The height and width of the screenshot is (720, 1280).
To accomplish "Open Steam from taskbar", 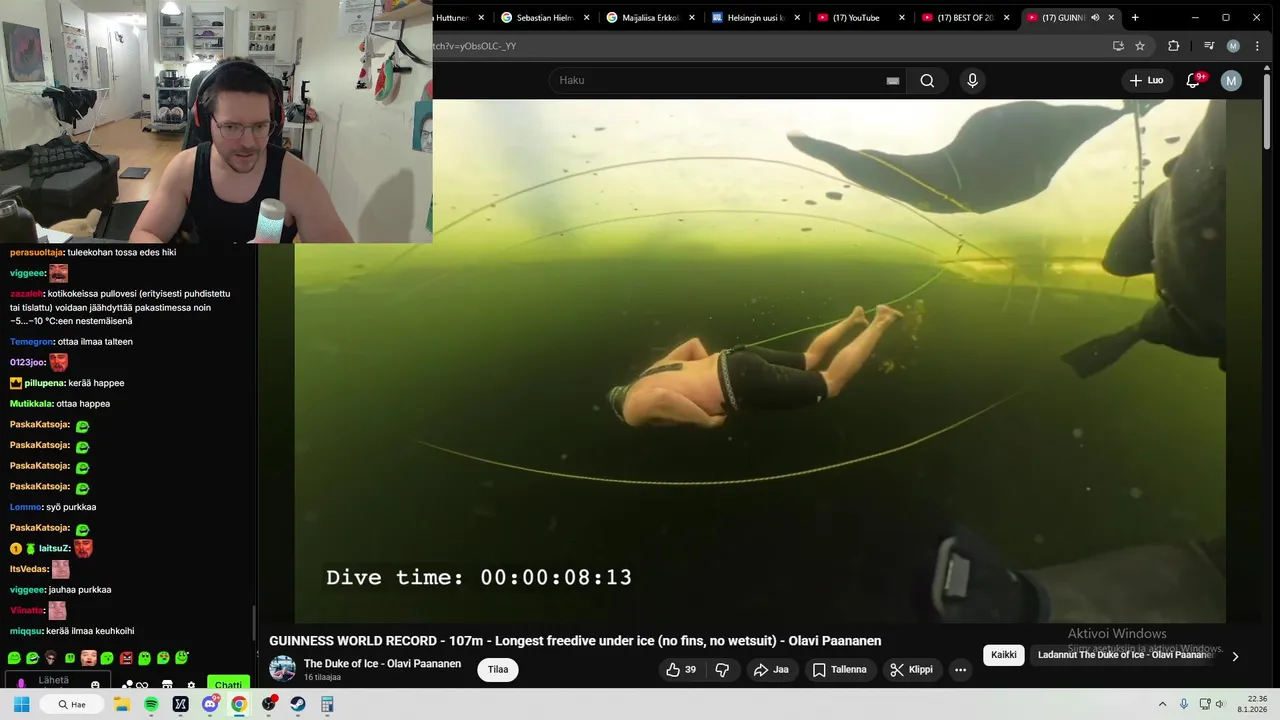I will [x=298, y=704].
